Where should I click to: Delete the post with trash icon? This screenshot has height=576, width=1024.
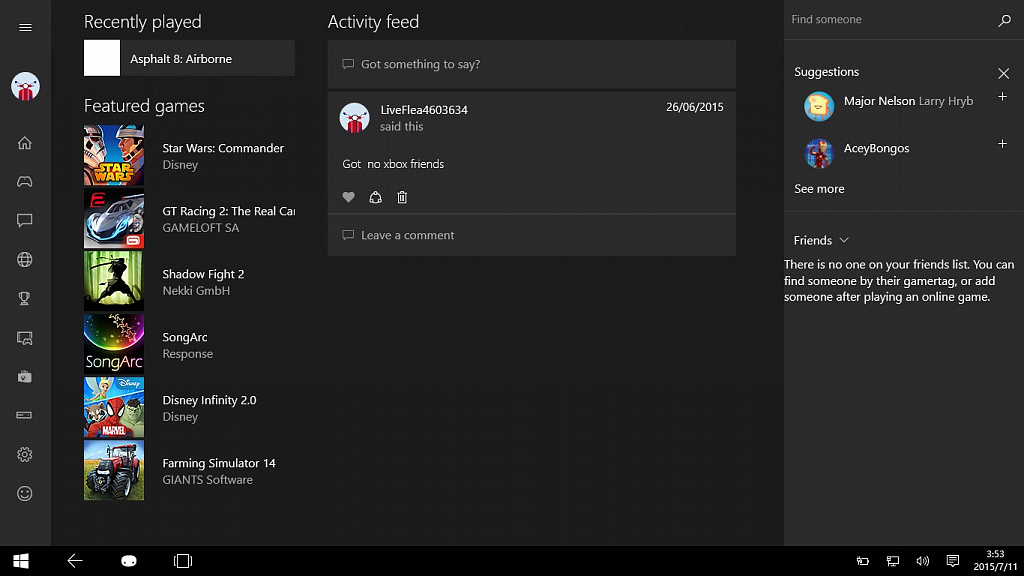tap(402, 197)
